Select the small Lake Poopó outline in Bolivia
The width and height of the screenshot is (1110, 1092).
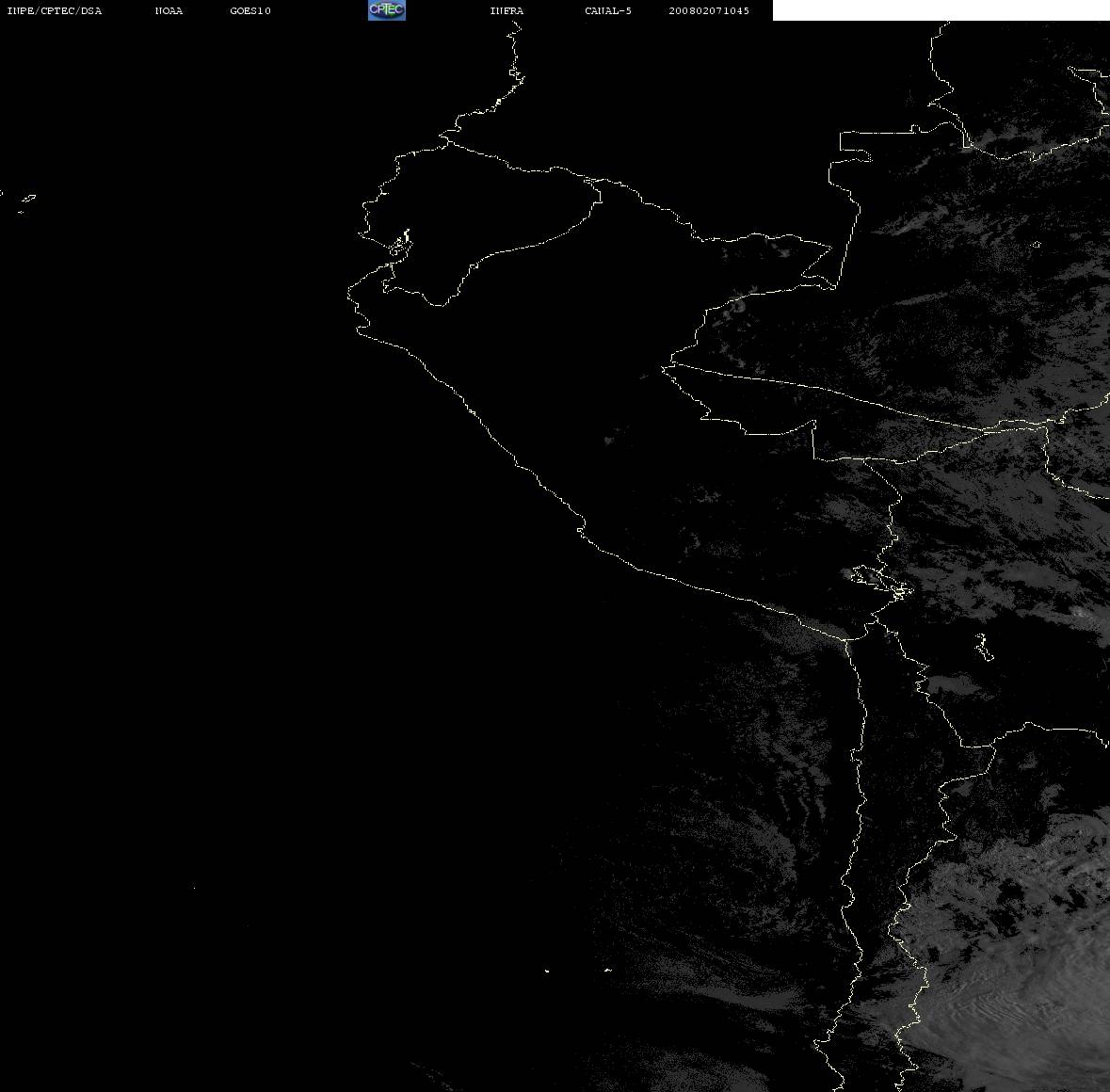984,647
